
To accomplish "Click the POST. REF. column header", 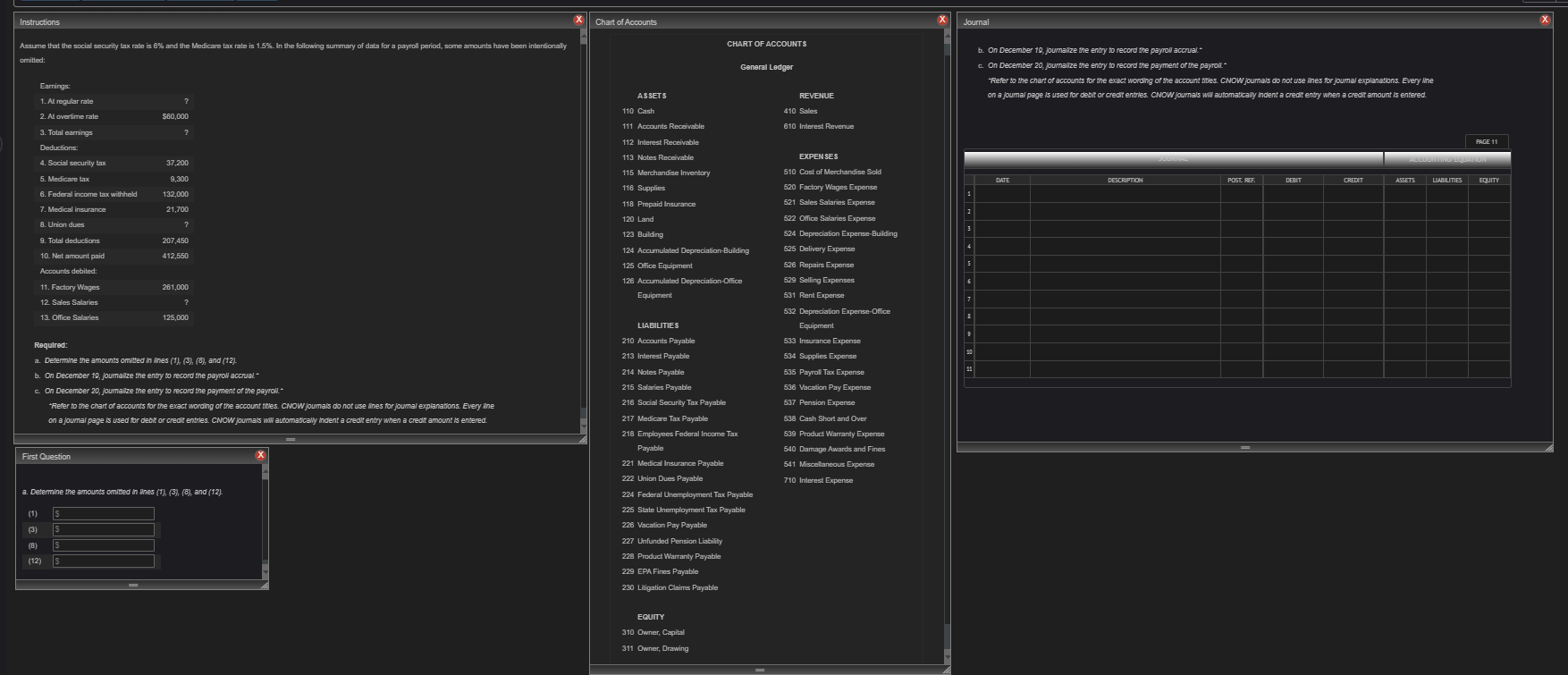I will tap(1241, 181).
